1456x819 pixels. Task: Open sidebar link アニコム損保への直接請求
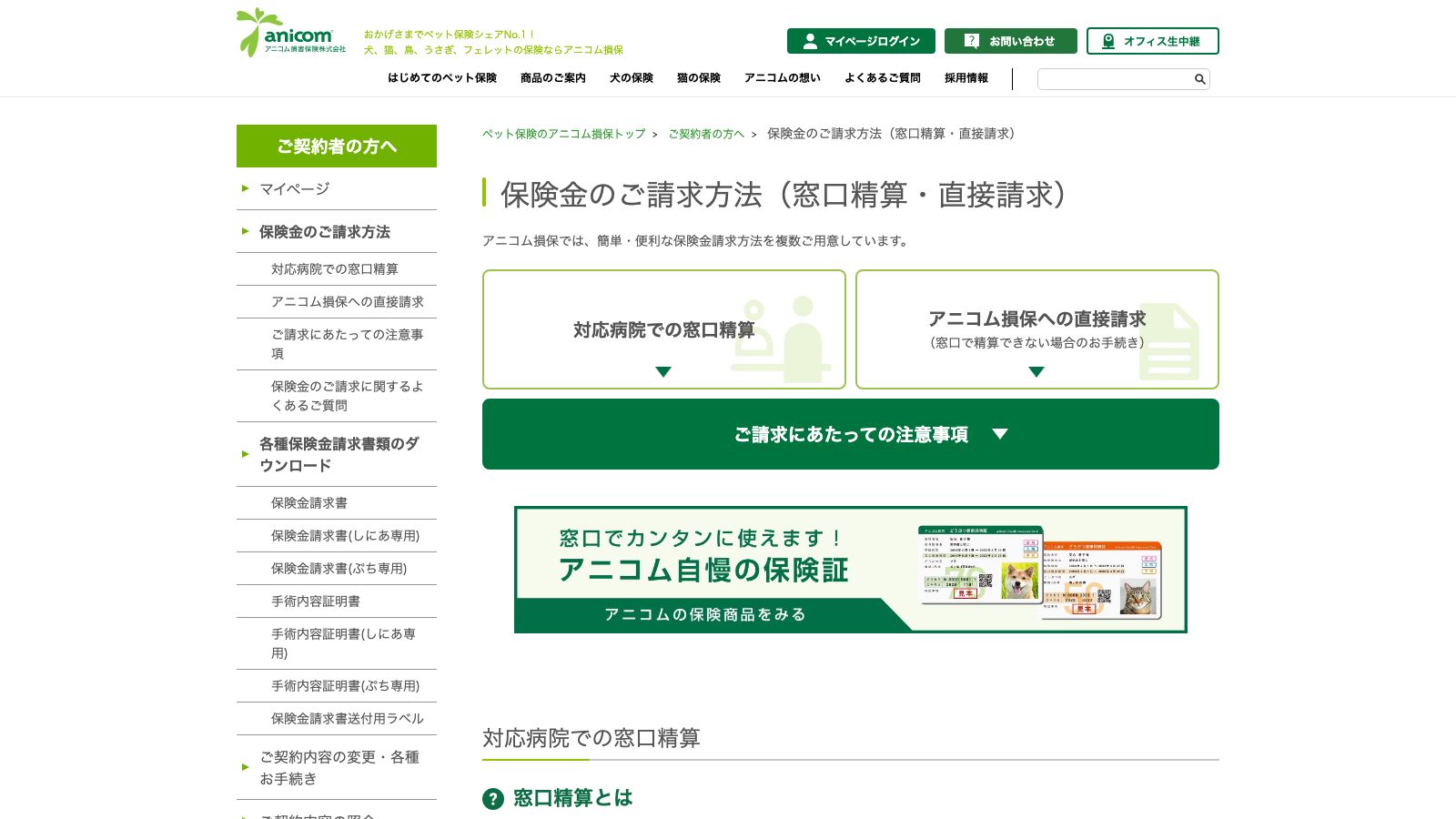(x=337, y=302)
